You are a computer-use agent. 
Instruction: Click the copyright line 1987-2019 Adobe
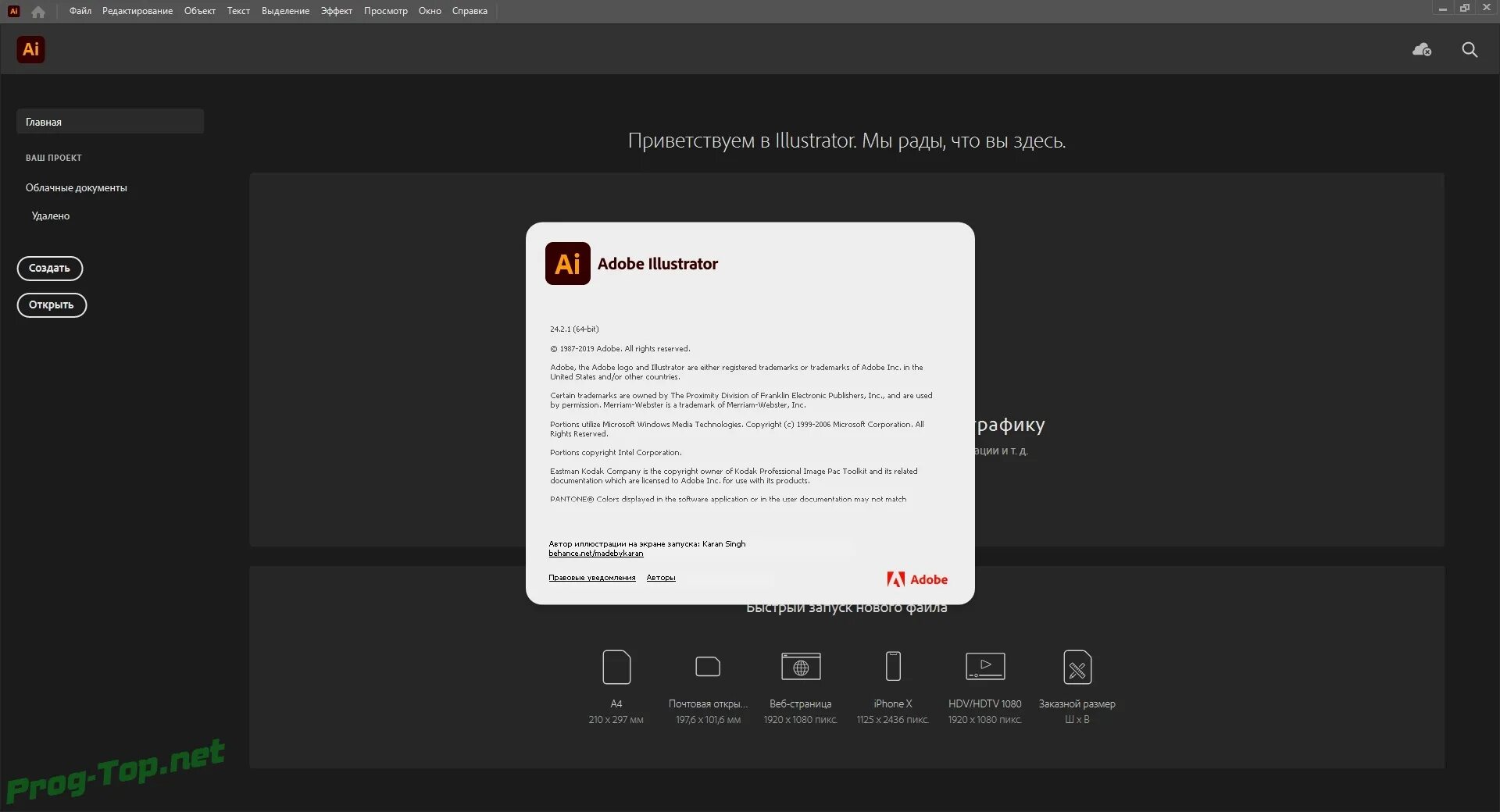620,349
